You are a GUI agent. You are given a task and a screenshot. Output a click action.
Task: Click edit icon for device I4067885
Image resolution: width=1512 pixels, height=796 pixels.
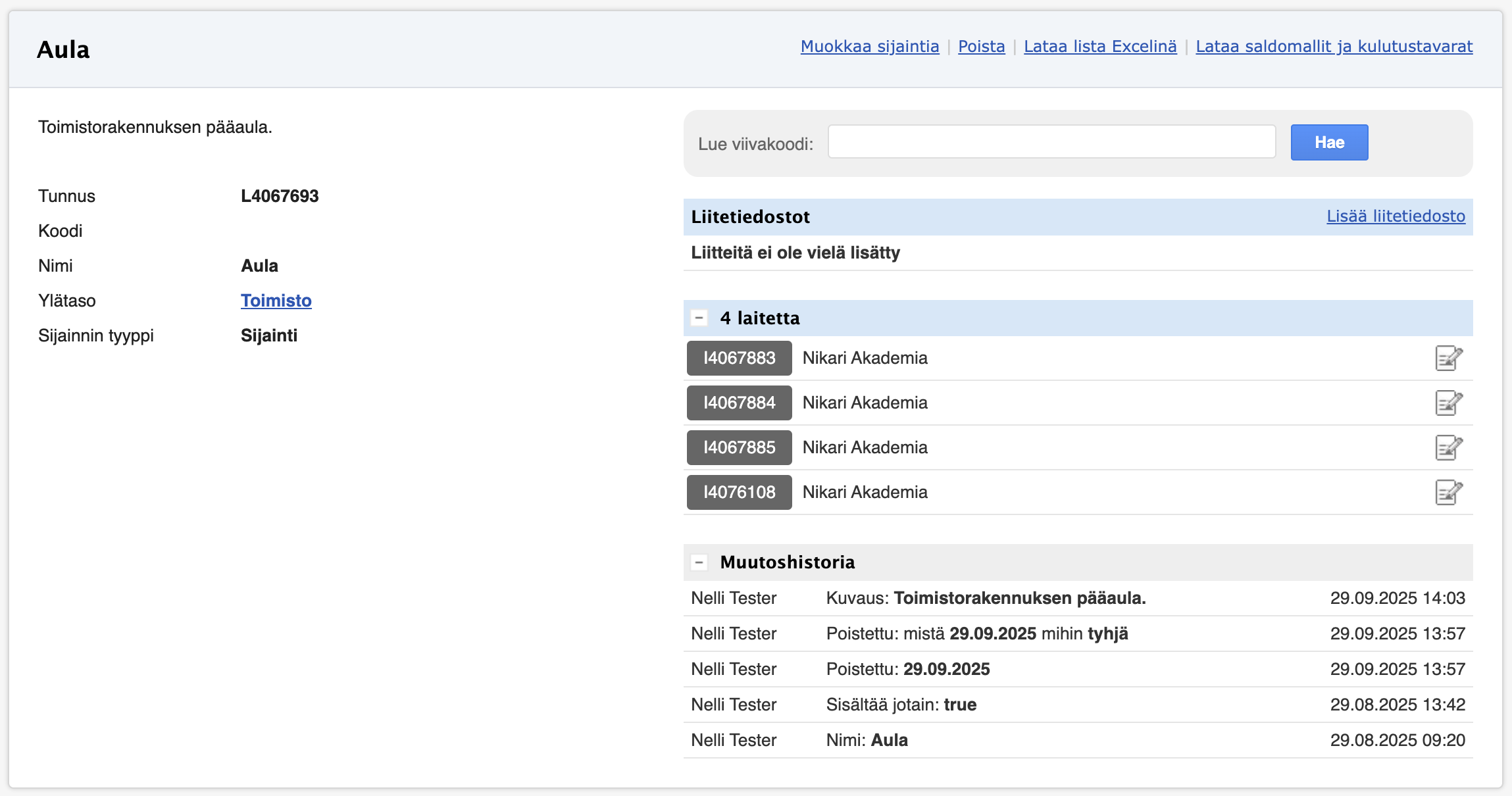coord(1448,448)
